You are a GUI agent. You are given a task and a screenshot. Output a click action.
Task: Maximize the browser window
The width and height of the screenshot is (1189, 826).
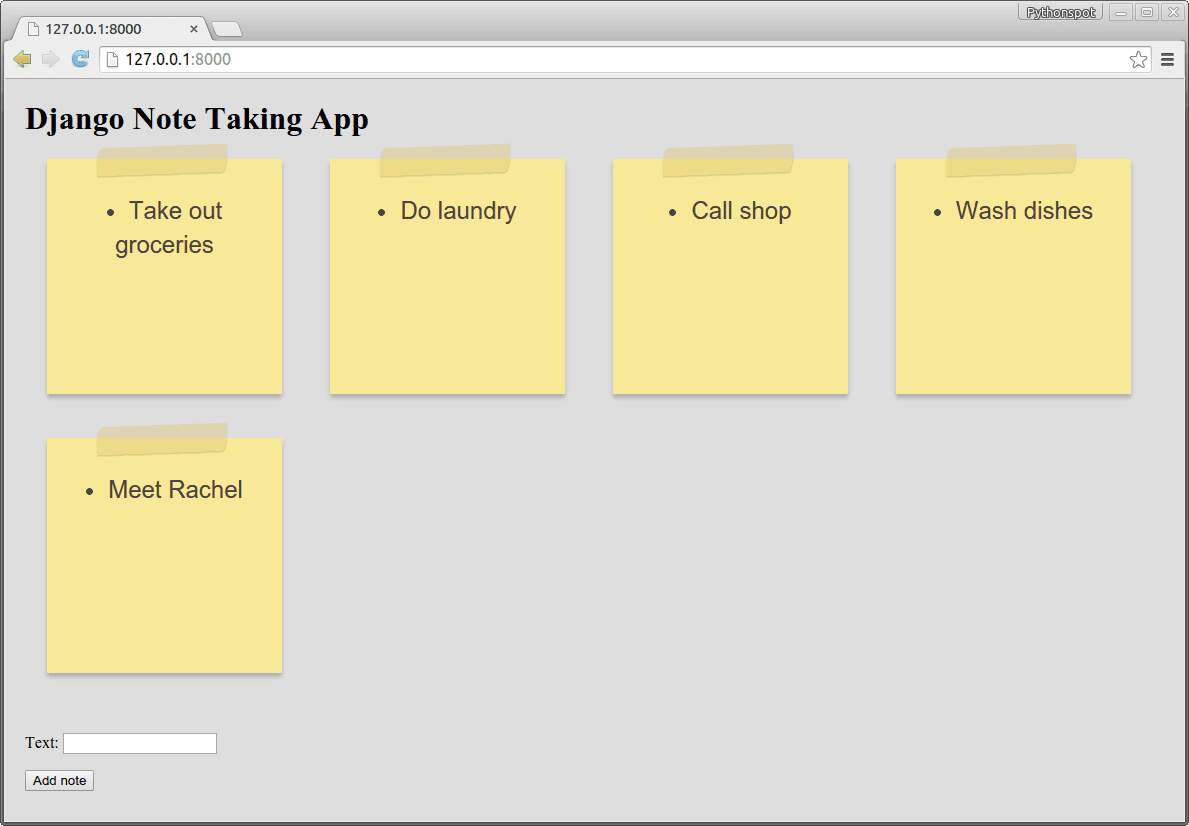point(1147,12)
